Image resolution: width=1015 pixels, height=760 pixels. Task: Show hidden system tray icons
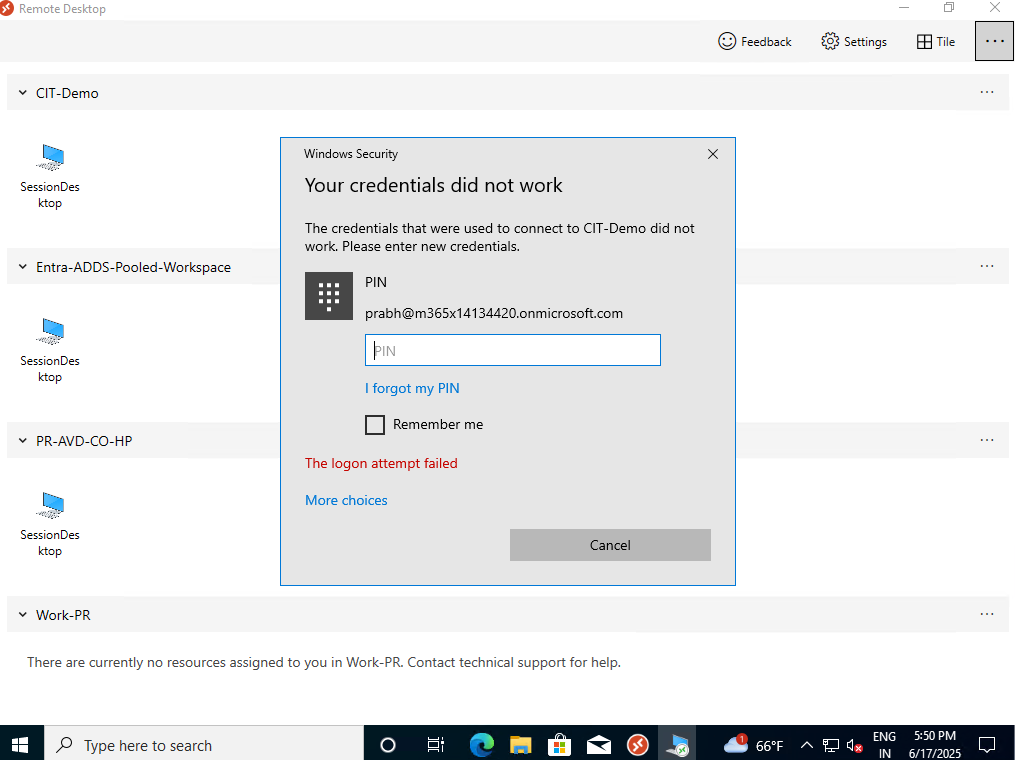click(x=807, y=745)
